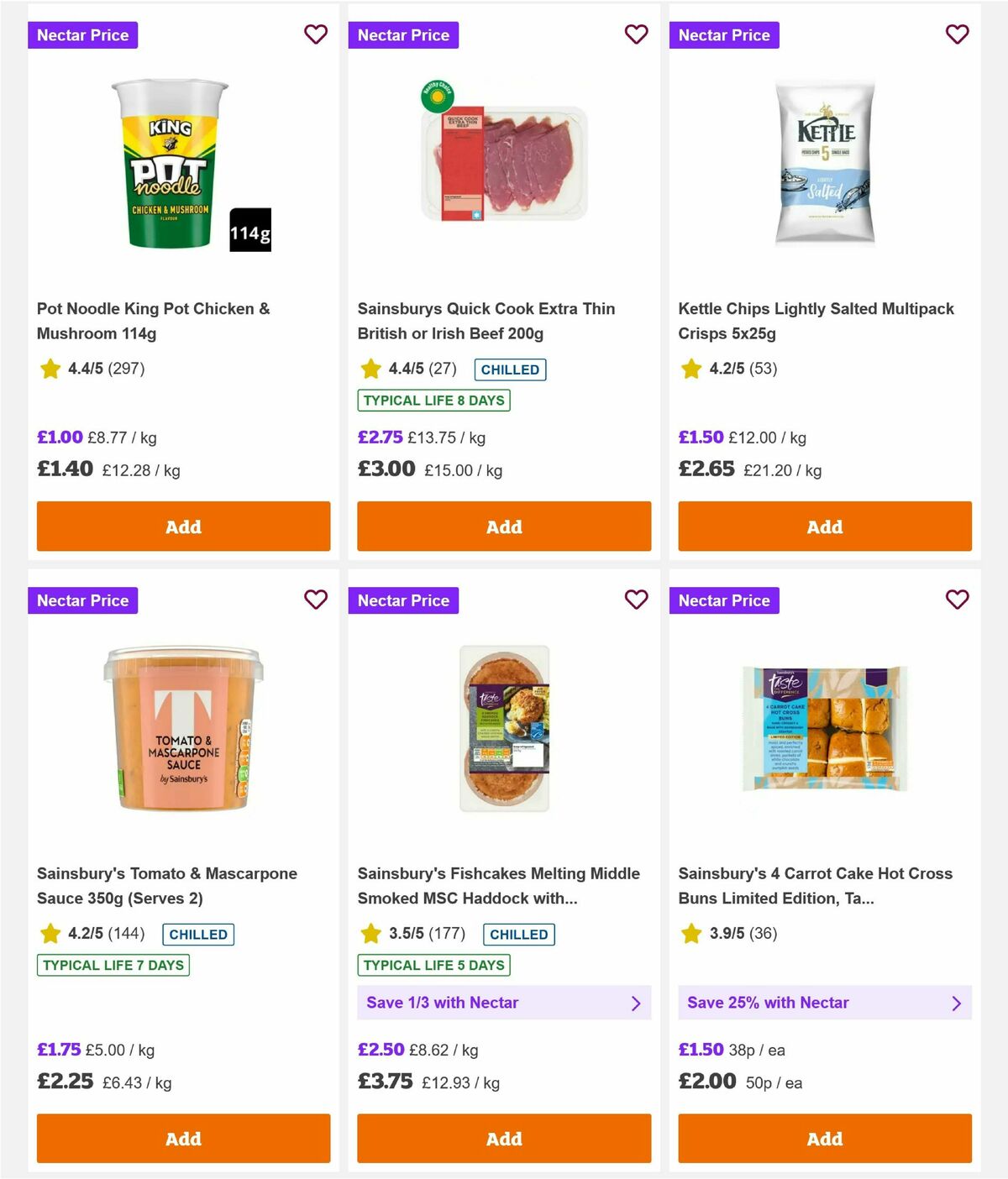
Task: Expand the Save 1/3 with Nectar offer
Action: (503, 1003)
